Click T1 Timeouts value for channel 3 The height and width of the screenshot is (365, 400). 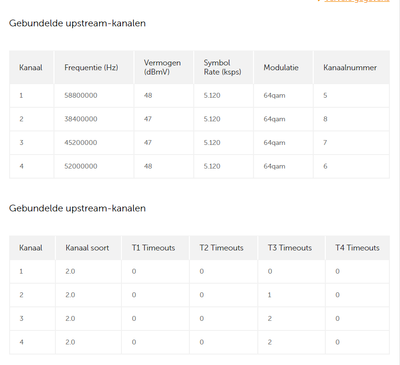134,319
